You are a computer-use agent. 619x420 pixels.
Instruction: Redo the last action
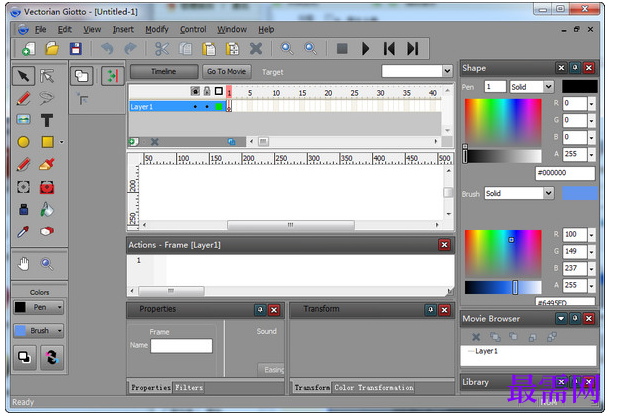(x=130, y=49)
